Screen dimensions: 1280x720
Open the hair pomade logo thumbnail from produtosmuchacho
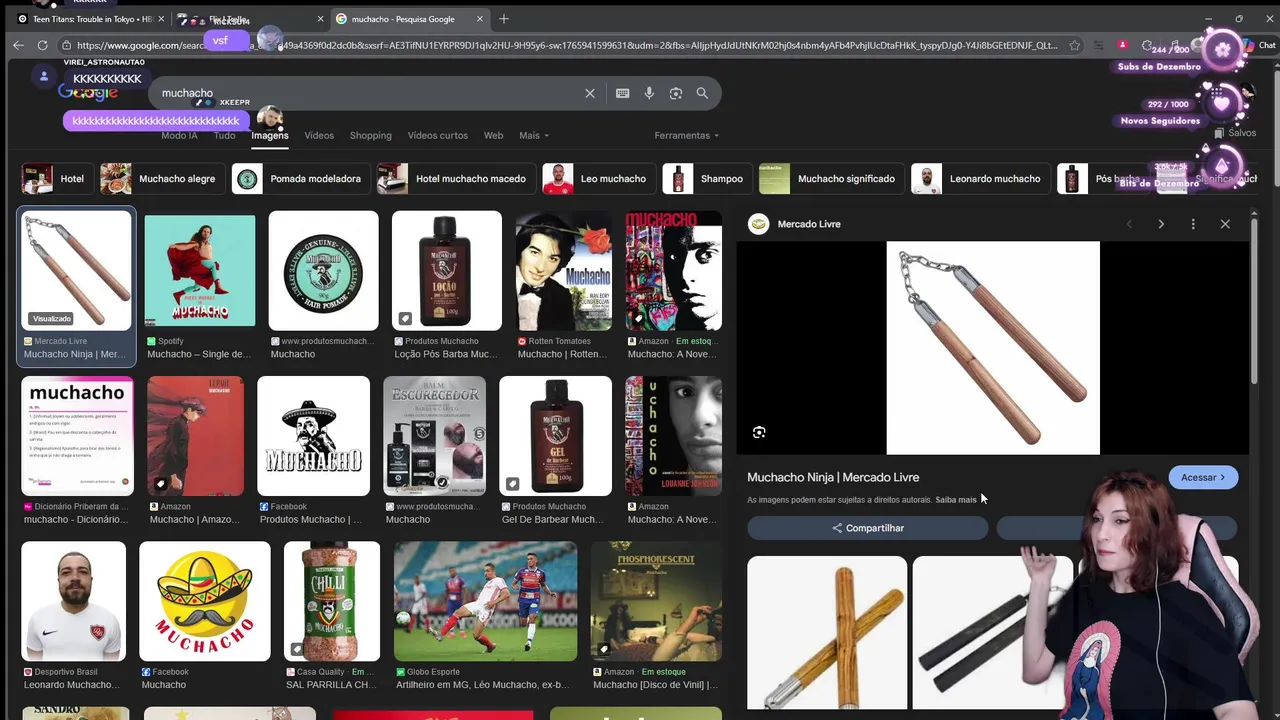323,270
